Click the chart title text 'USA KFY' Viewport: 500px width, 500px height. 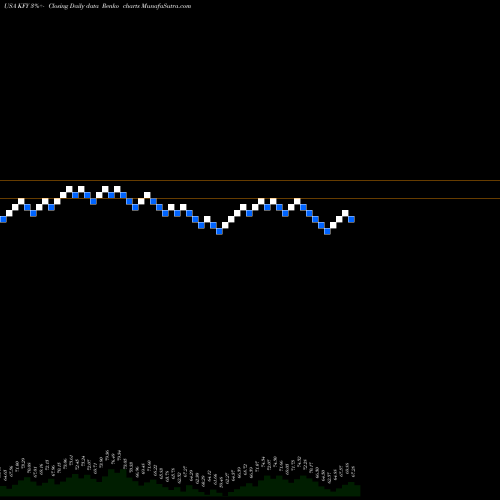click(x=16, y=6)
